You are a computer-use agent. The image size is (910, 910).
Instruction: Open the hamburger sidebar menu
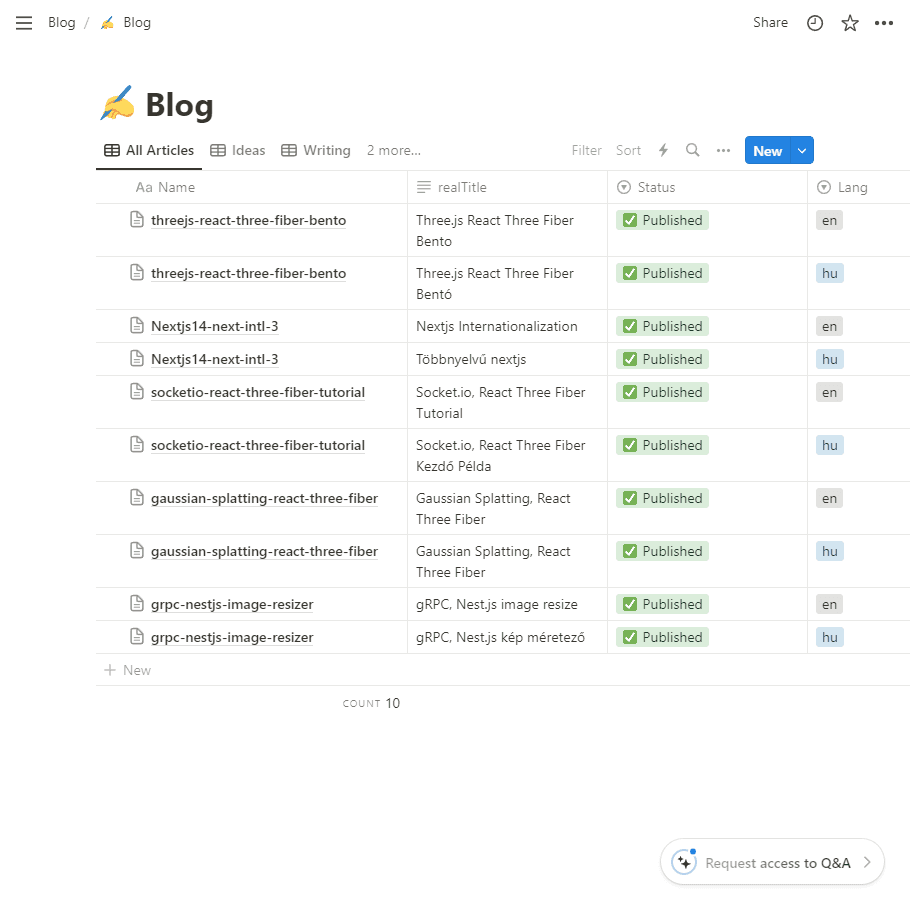coord(24,23)
